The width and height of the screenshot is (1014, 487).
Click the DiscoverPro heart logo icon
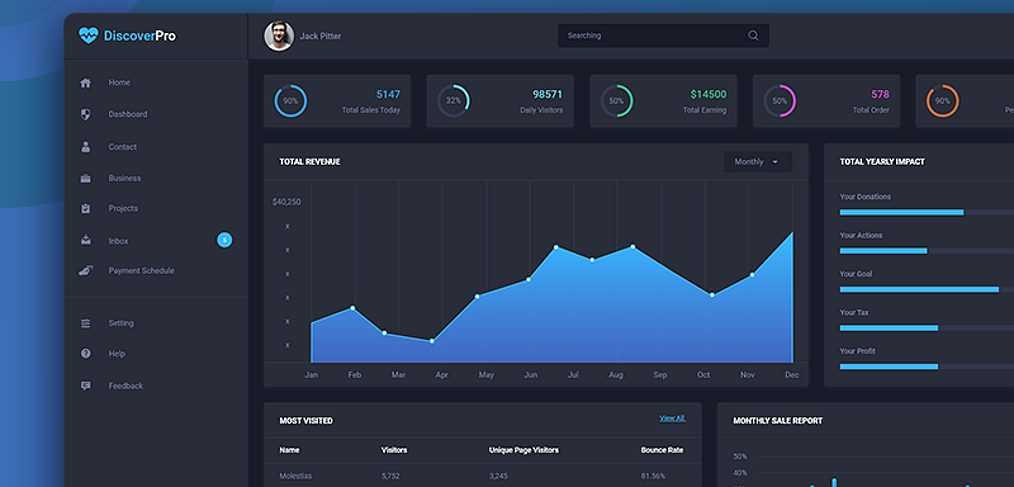tap(89, 36)
